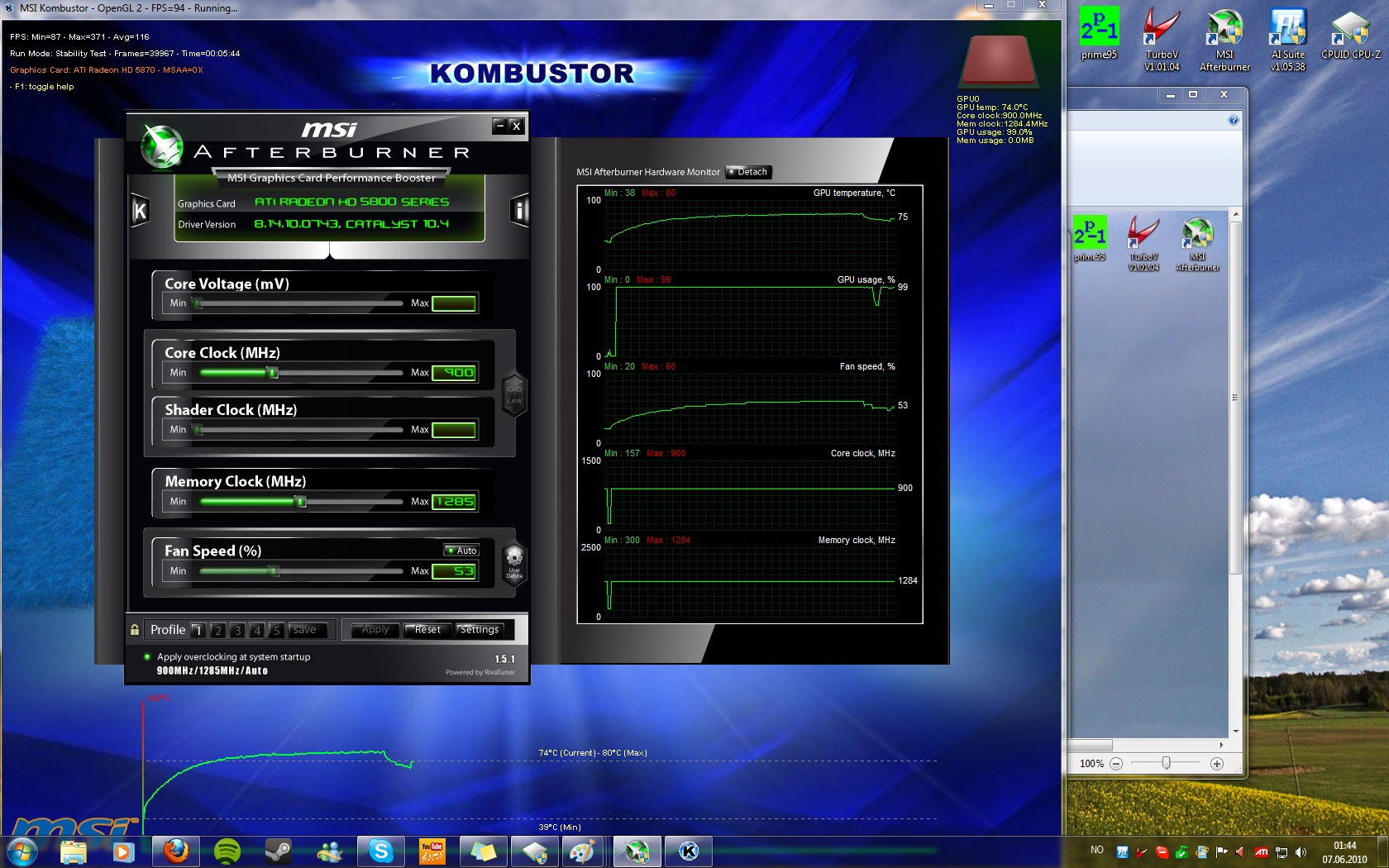Open Skype from the taskbar
This screenshot has height=868, width=1389.
point(380,851)
